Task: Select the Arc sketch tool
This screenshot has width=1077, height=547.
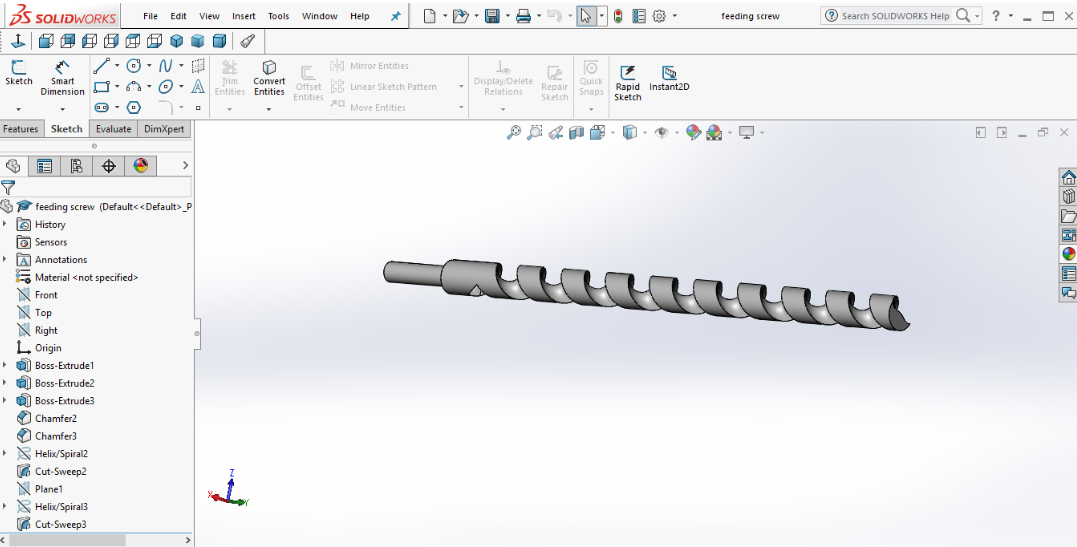Action: (x=134, y=87)
